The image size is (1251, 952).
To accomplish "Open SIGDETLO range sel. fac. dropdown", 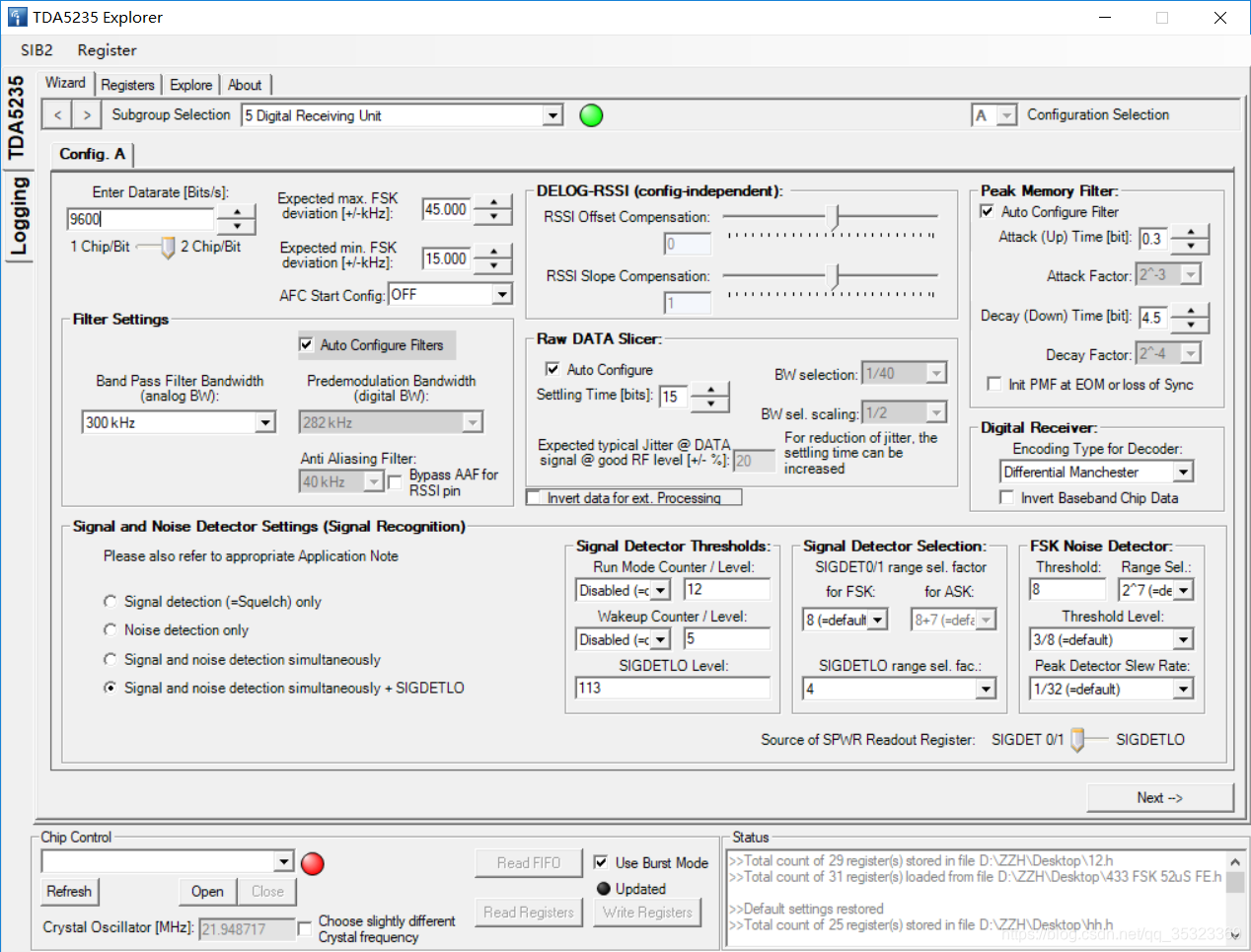I will click(986, 689).
